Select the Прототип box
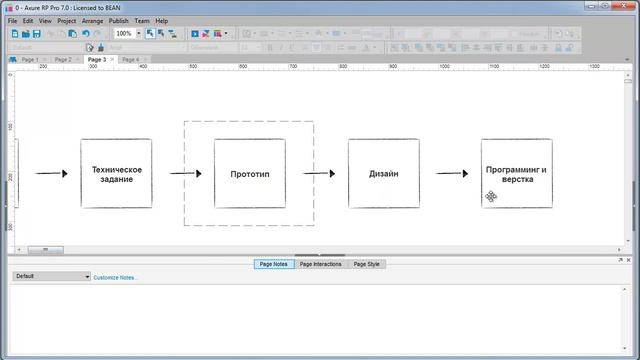 point(250,173)
